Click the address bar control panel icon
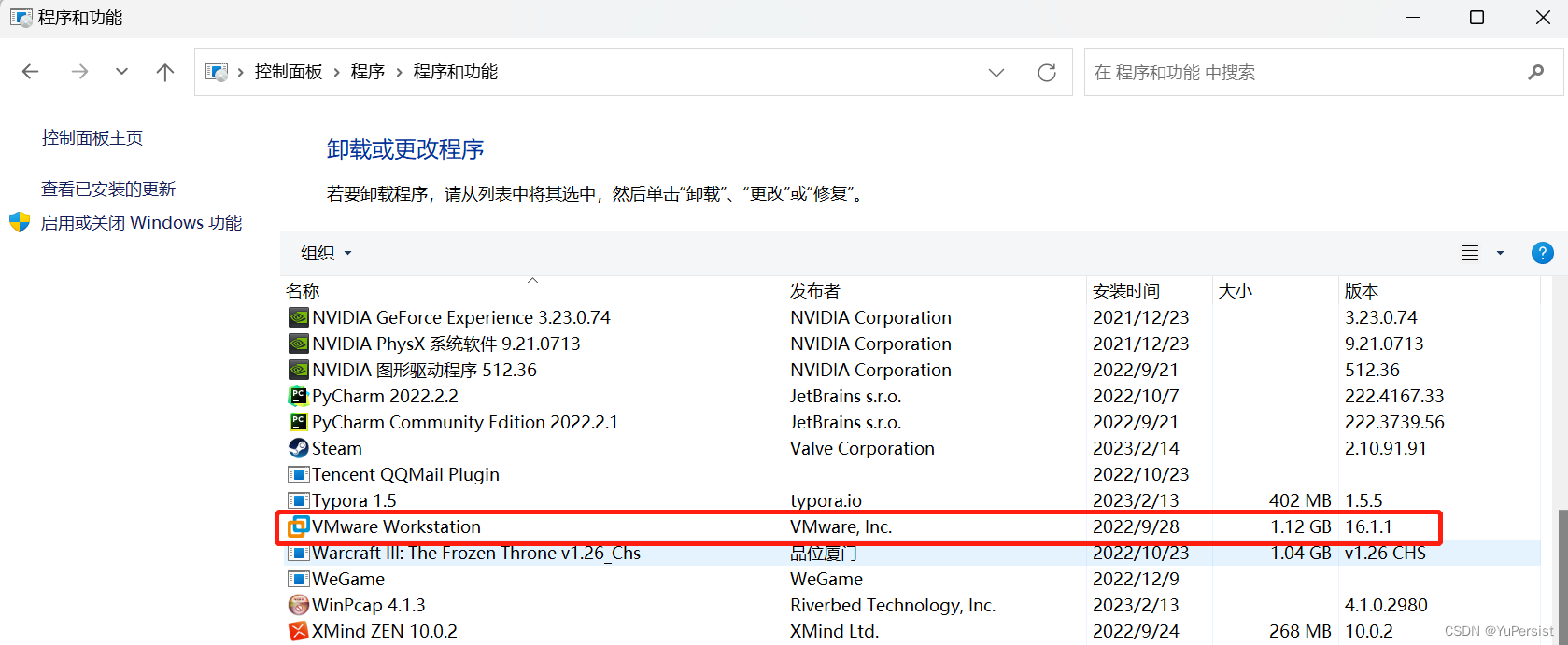Screen dimensions: 1568x645 click(217, 72)
